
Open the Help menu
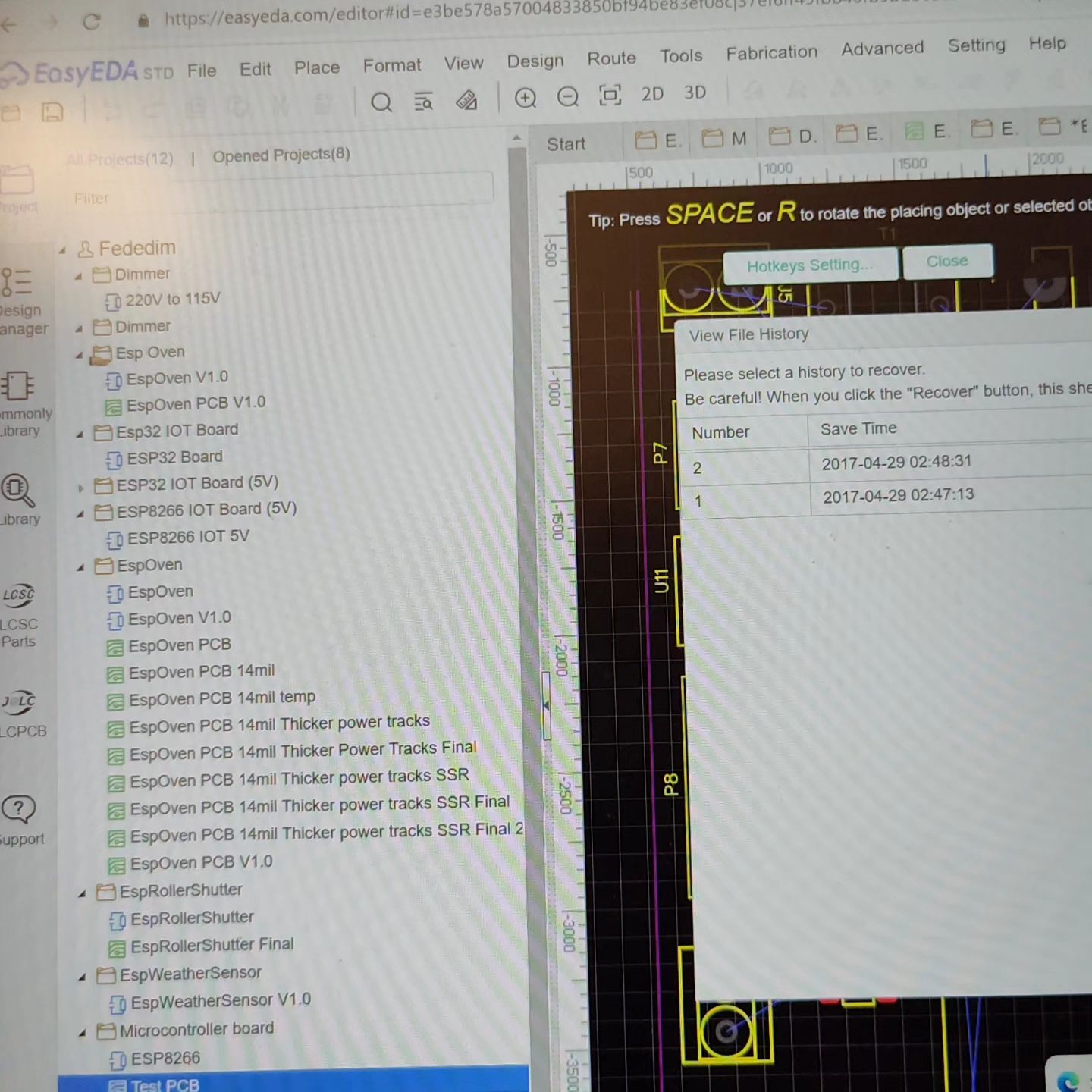[x=1047, y=43]
